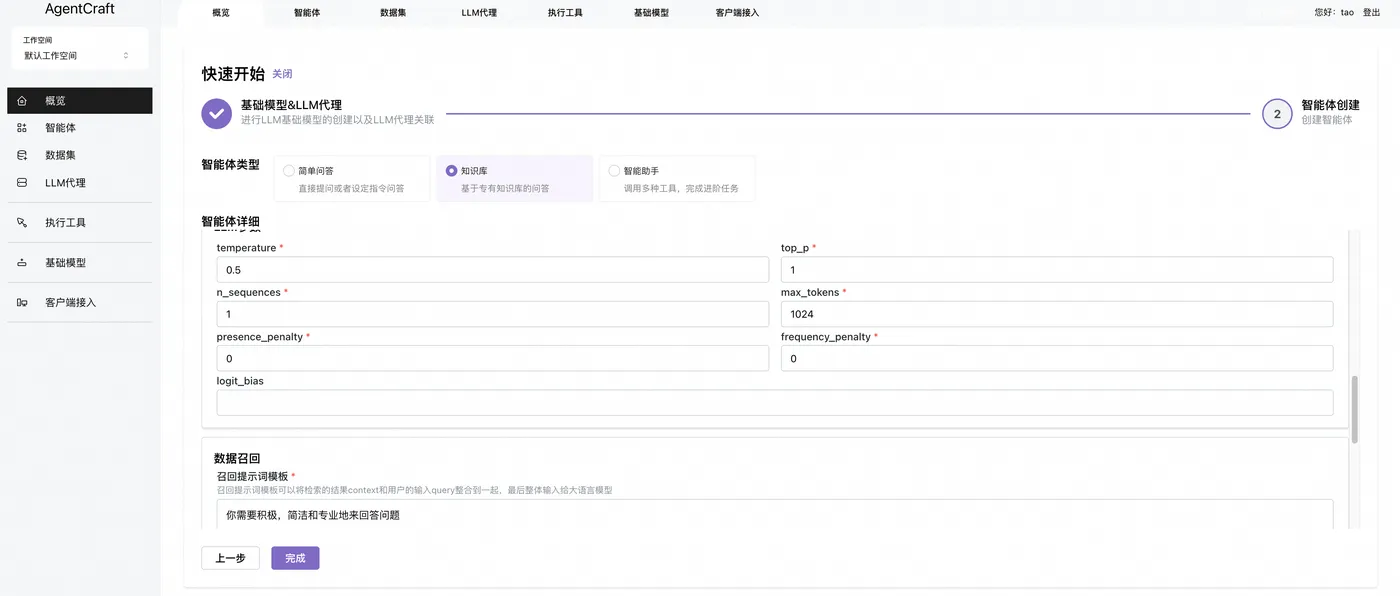
Task: Click the 完成 button
Action: [x=295, y=558]
